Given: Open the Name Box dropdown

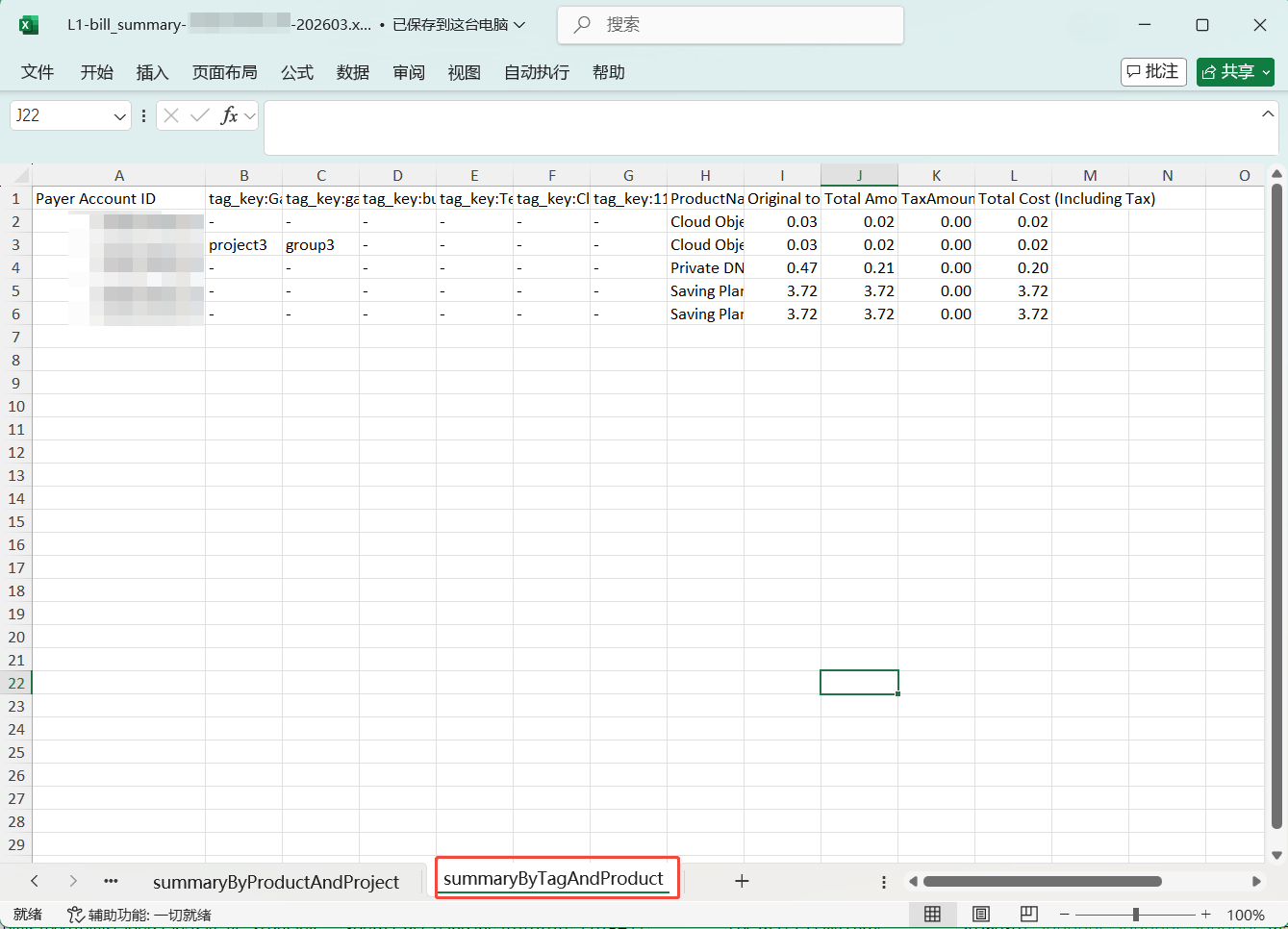Looking at the screenshot, I should 119,116.
